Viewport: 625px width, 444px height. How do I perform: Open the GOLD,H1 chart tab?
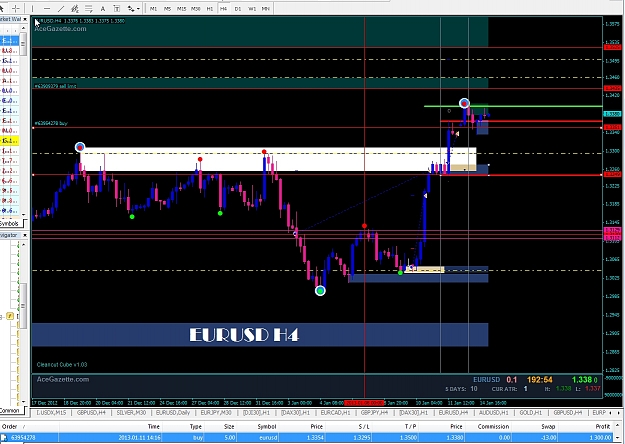[x=531, y=413]
